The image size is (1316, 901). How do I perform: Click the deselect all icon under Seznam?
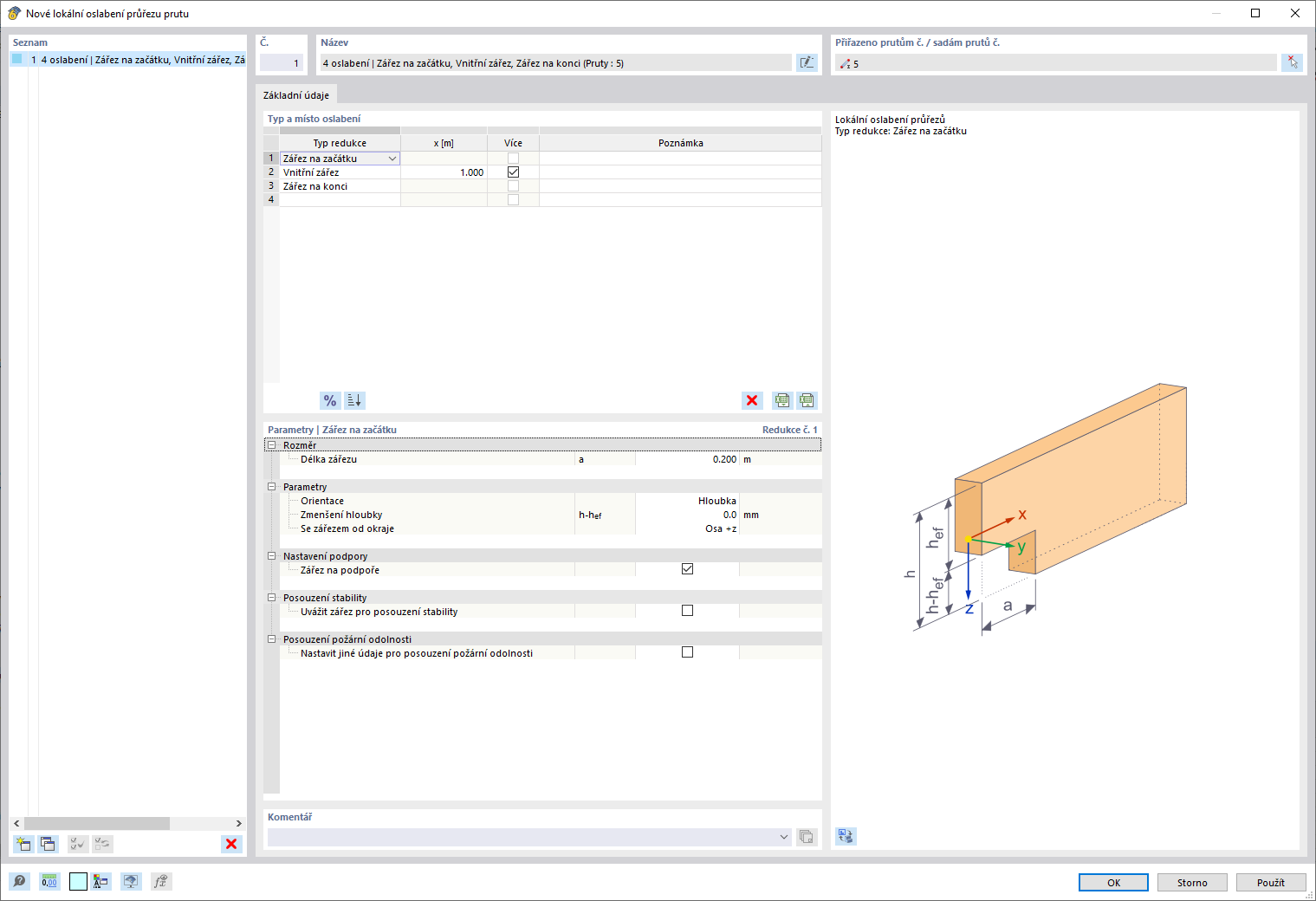tap(102, 844)
